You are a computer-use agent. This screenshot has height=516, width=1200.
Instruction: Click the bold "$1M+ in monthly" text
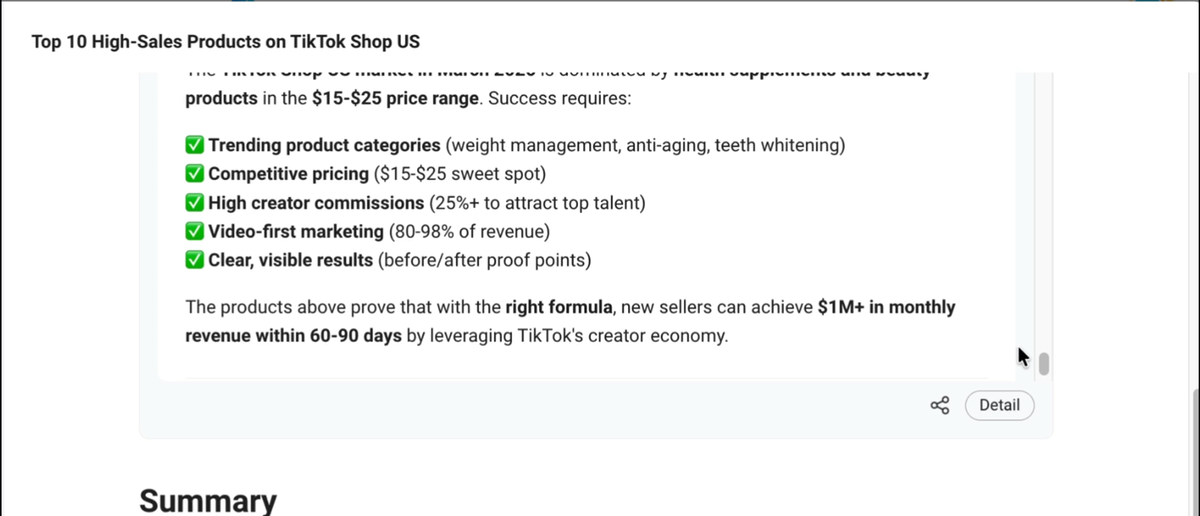(x=886, y=307)
